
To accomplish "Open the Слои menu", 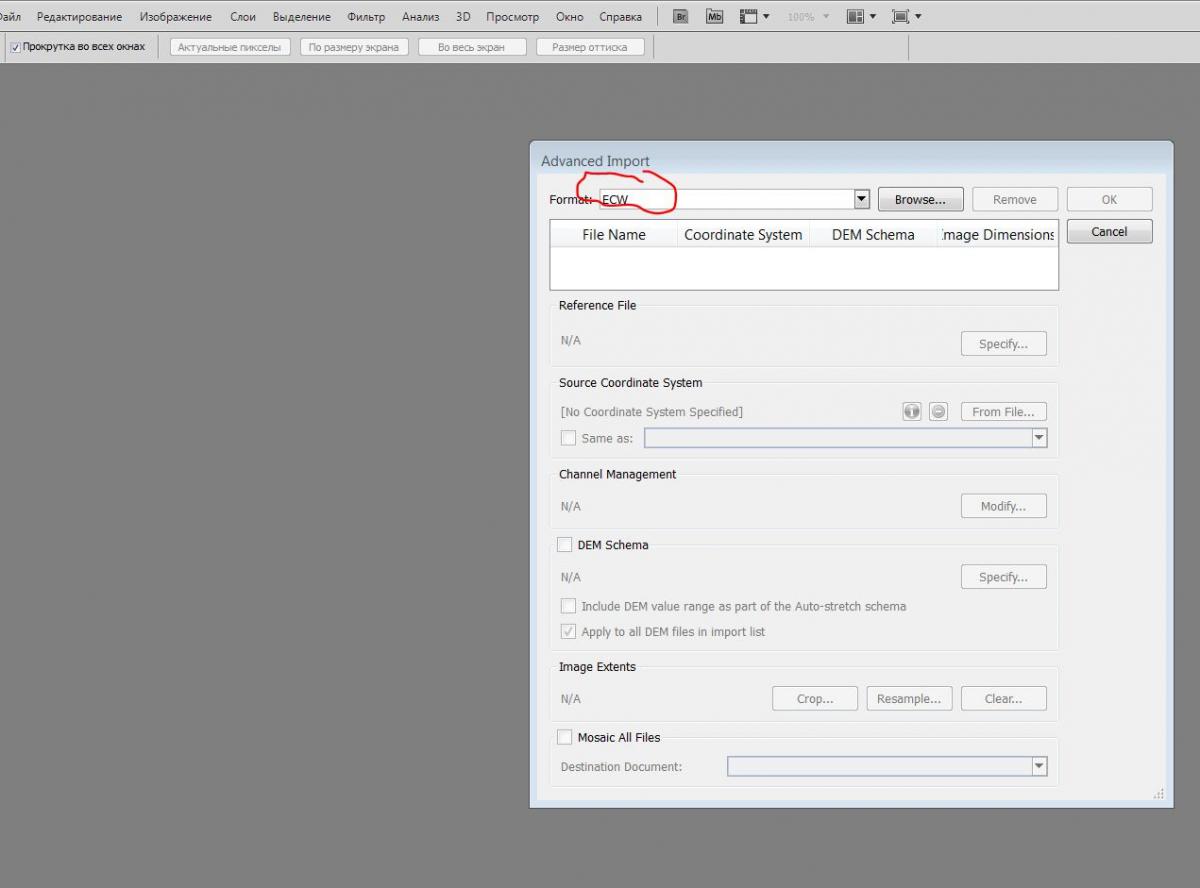I will tap(243, 17).
